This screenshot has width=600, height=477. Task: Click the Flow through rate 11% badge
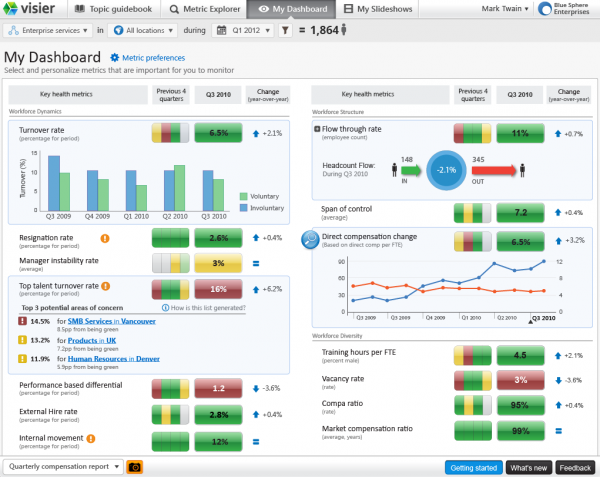(520, 133)
